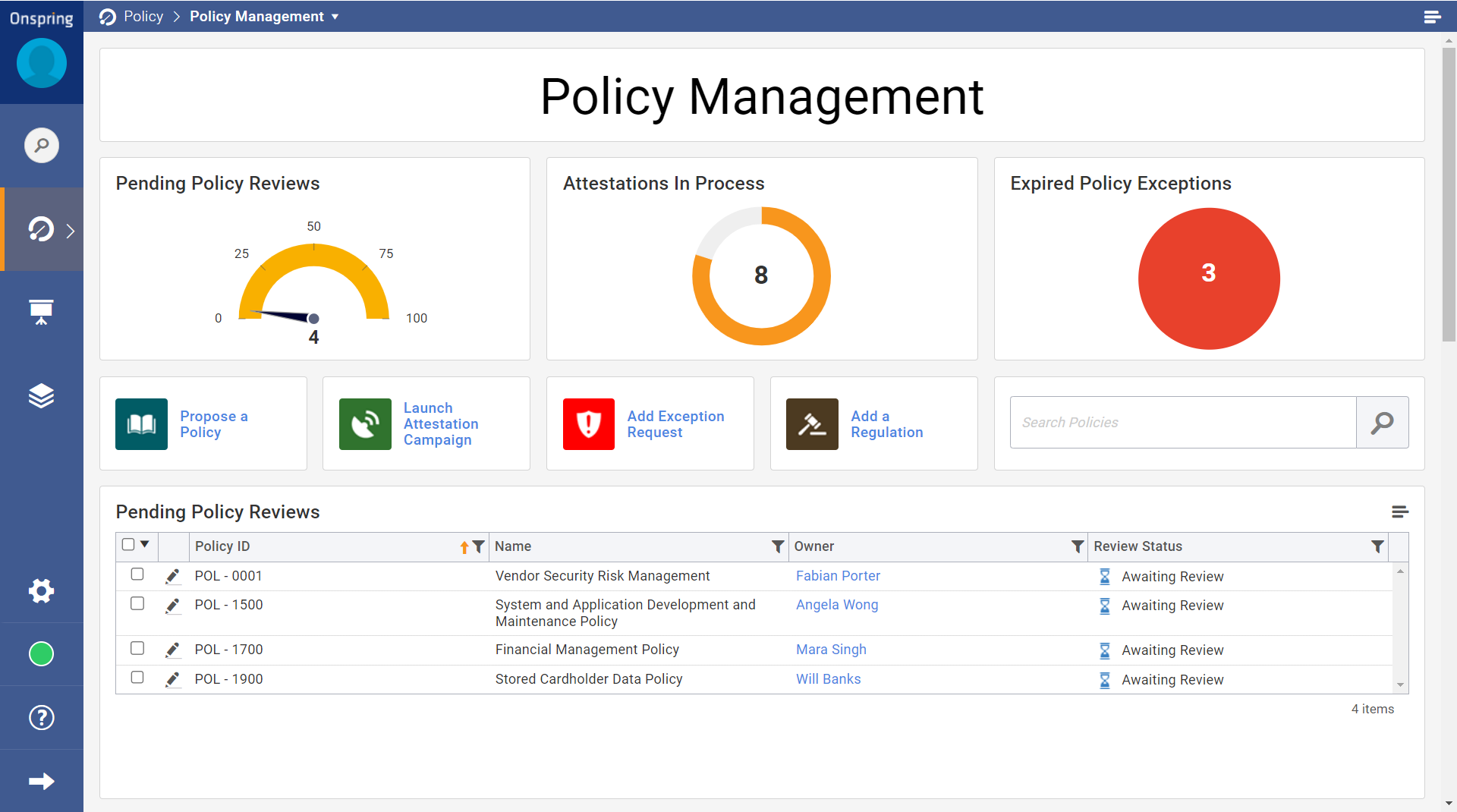Screen dimensions: 1457x812
Task: Click the help question mark icon
Action: click(42, 717)
